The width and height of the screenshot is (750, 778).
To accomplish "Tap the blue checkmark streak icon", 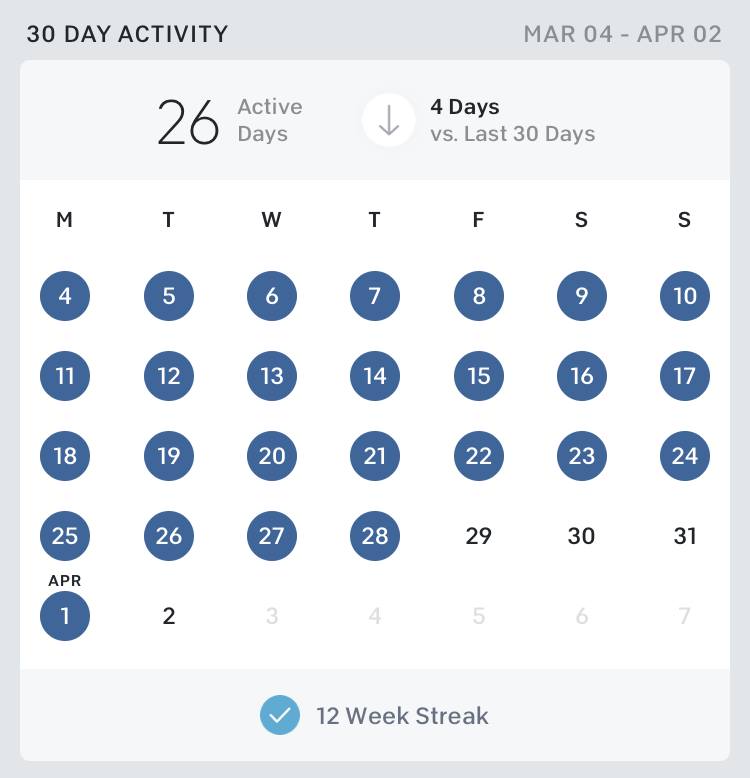I will pos(280,715).
